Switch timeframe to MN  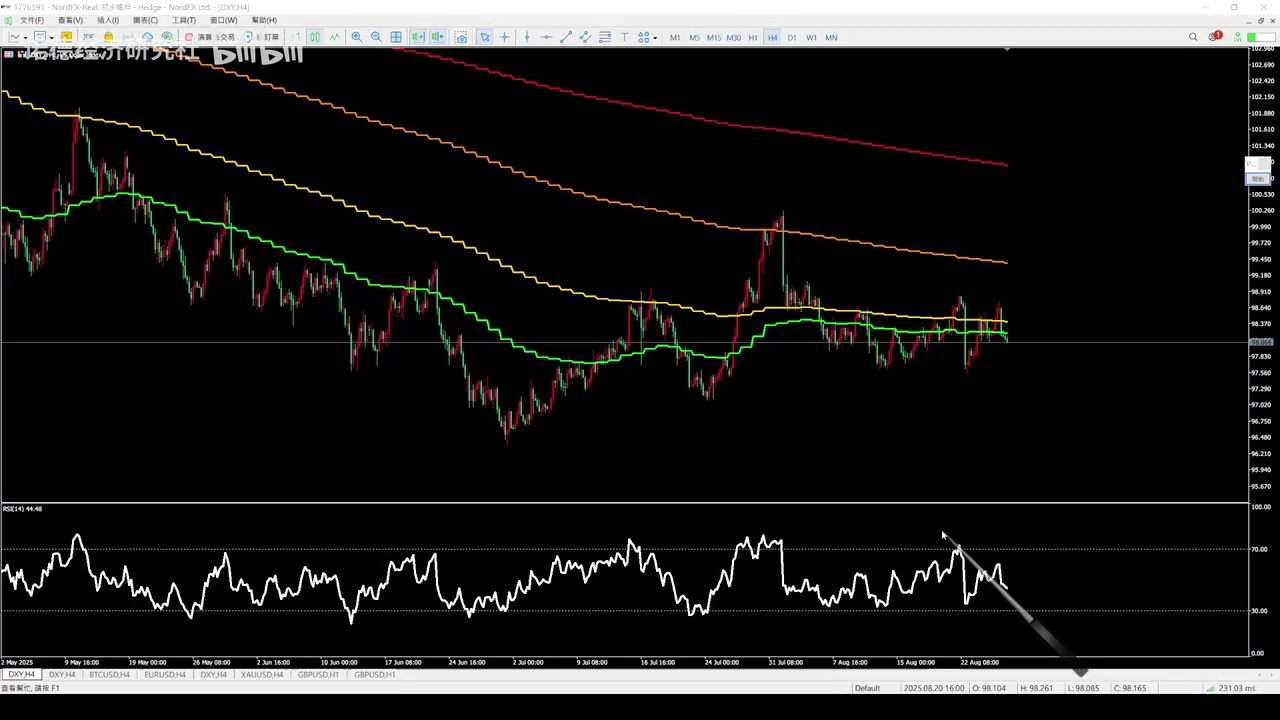(x=831, y=38)
